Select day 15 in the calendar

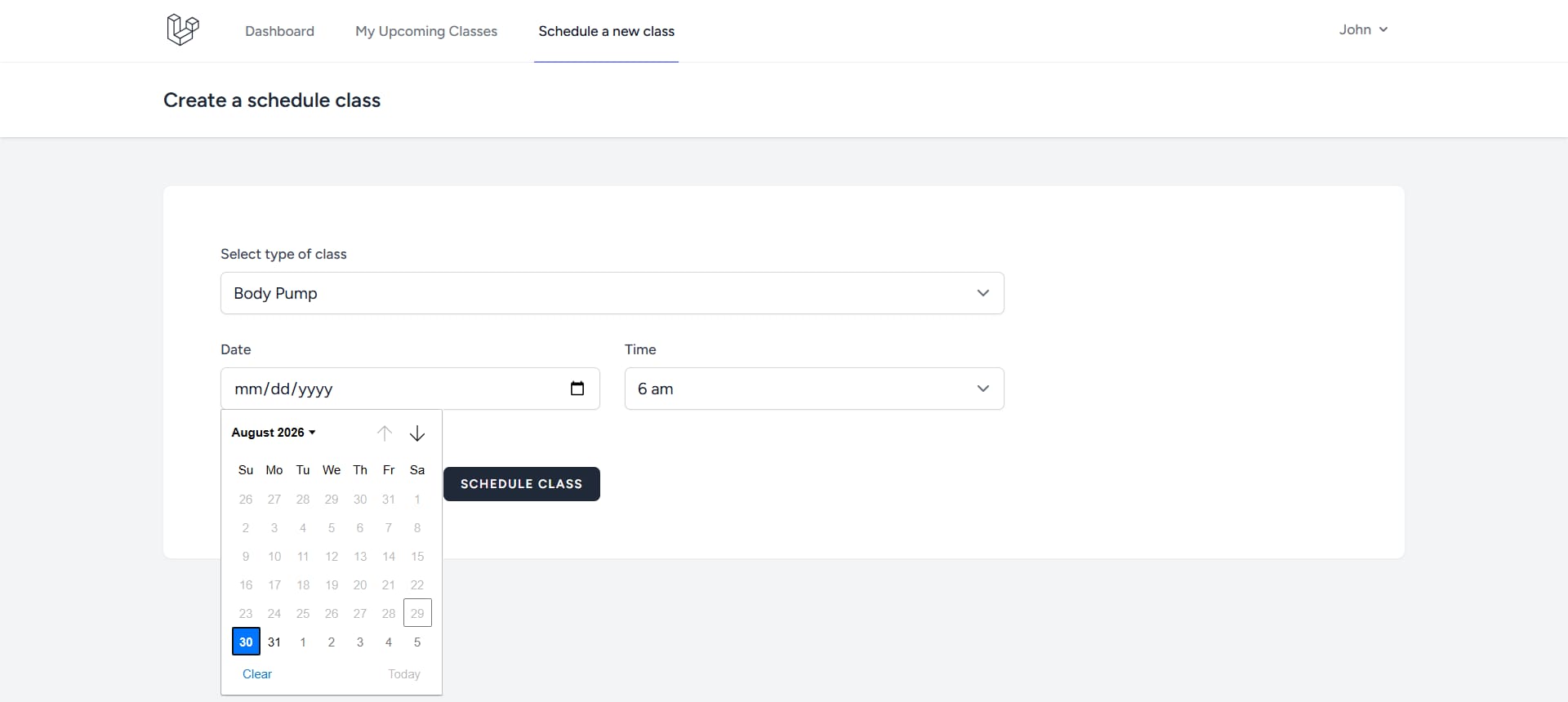[x=417, y=556]
